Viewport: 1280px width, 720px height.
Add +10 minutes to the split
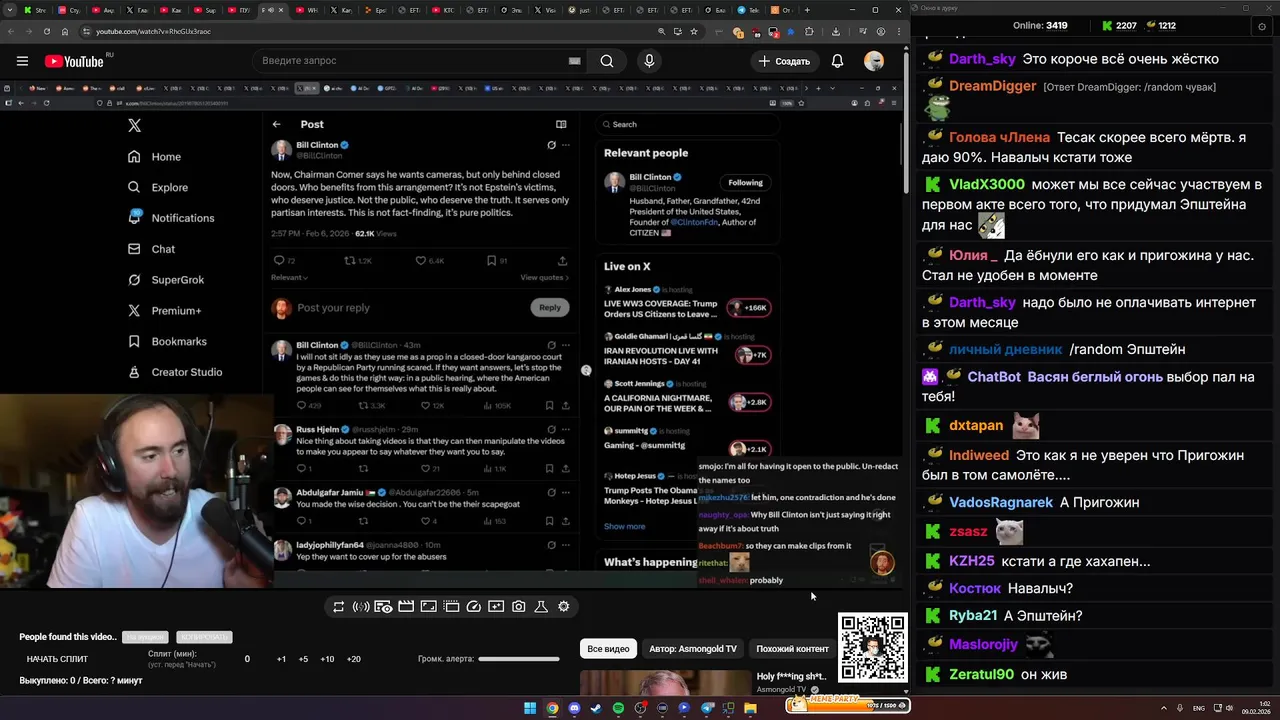pos(327,659)
